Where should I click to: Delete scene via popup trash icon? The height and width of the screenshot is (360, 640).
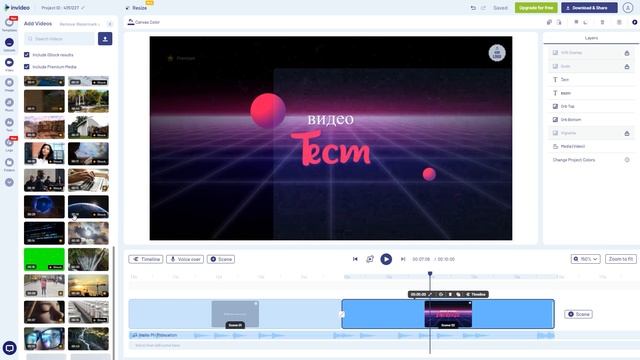(450, 294)
